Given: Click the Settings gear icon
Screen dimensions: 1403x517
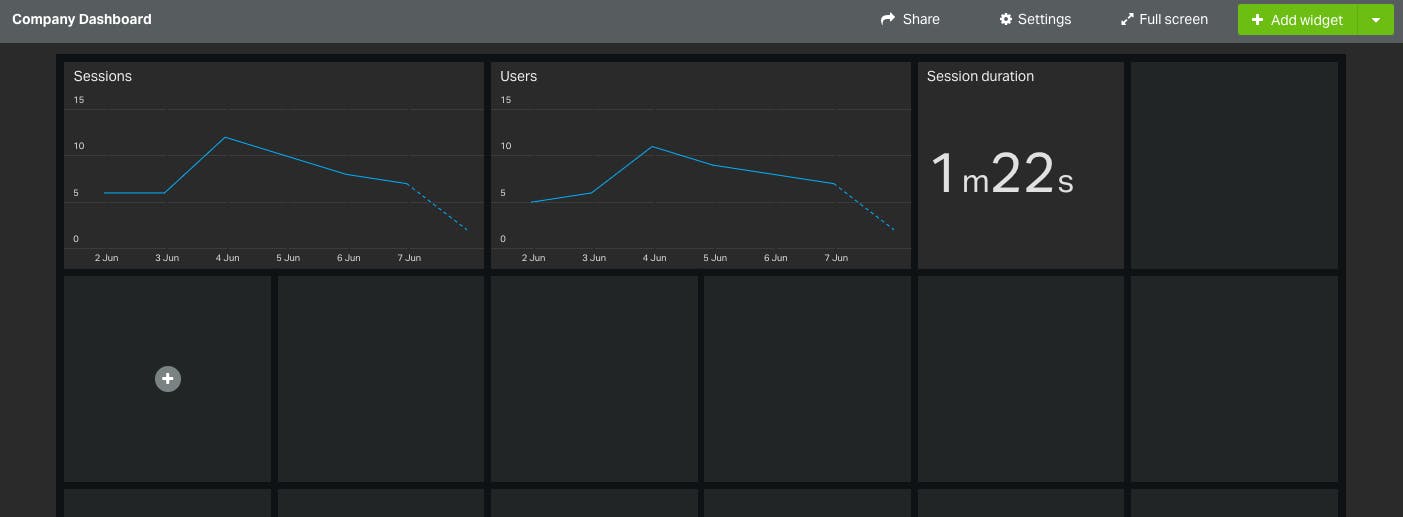Looking at the screenshot, I should click(x=1006, y=19).
